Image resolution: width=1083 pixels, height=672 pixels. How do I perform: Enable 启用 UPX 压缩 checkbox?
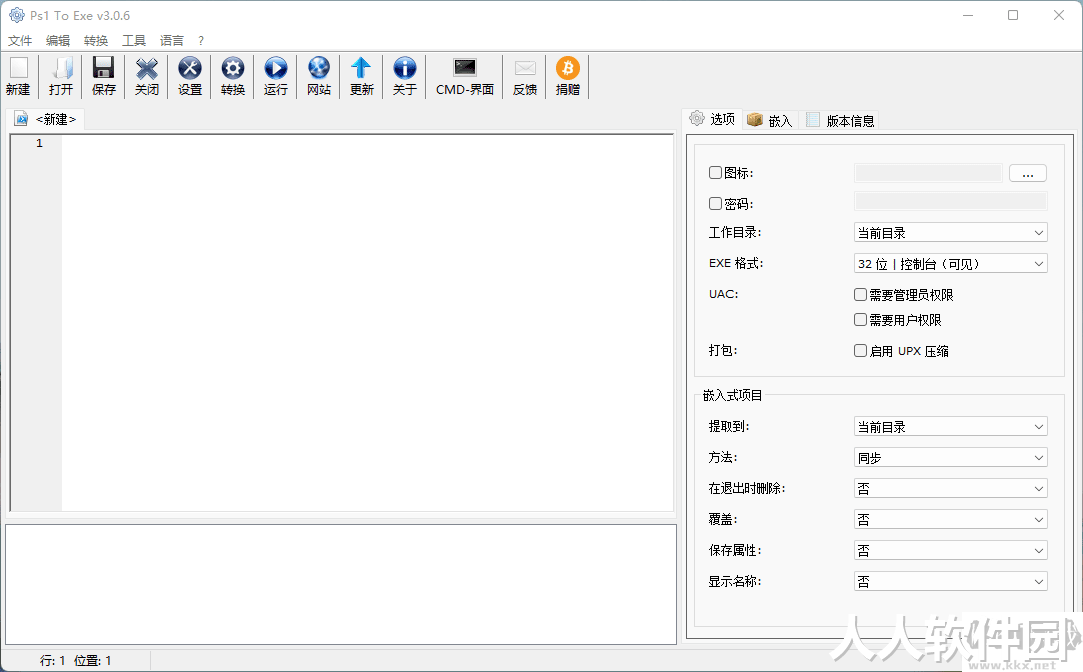tap(861, 351)
